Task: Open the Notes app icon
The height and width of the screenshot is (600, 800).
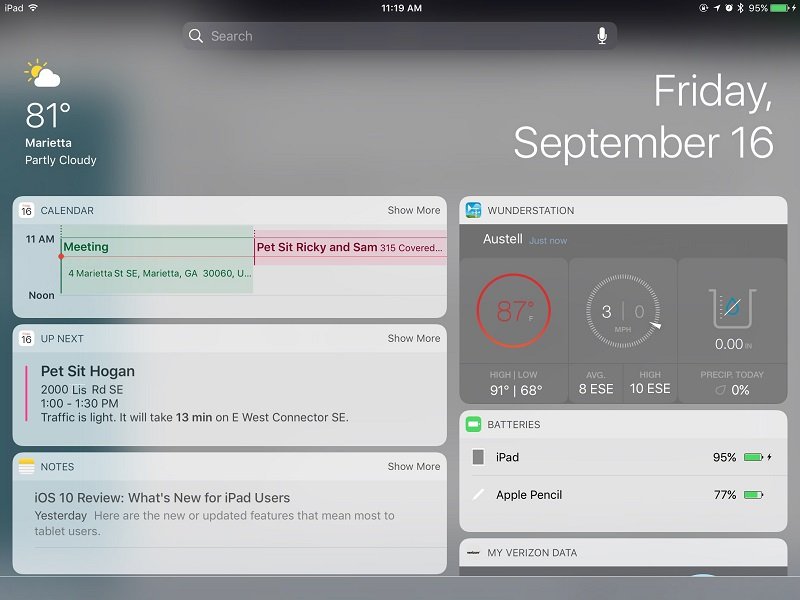Action: click(27, 466)
